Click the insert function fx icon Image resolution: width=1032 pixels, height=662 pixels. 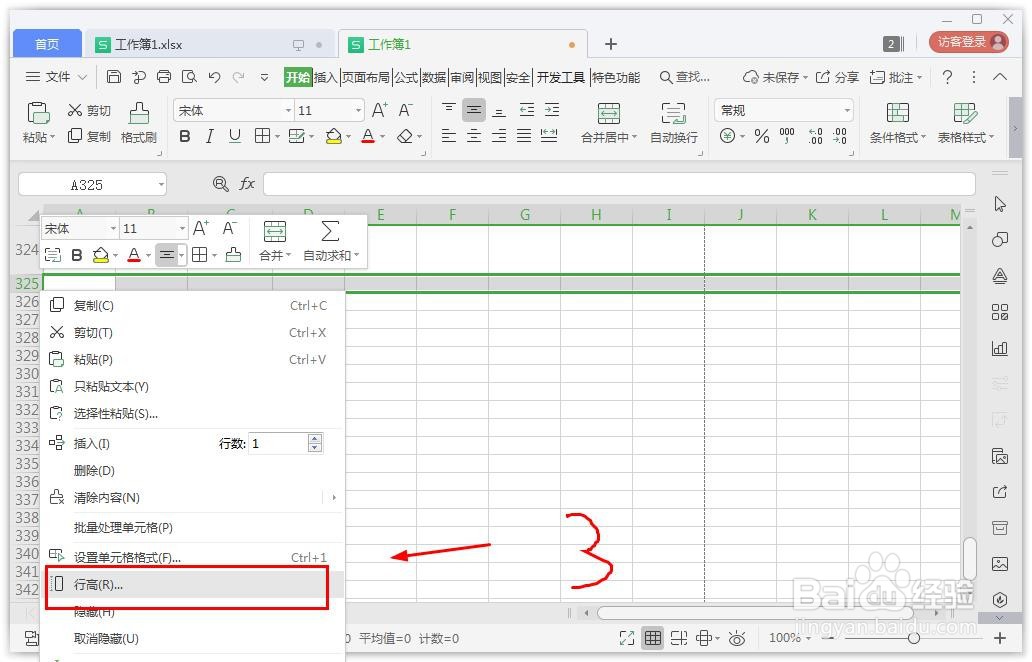[x=247, y=184]
